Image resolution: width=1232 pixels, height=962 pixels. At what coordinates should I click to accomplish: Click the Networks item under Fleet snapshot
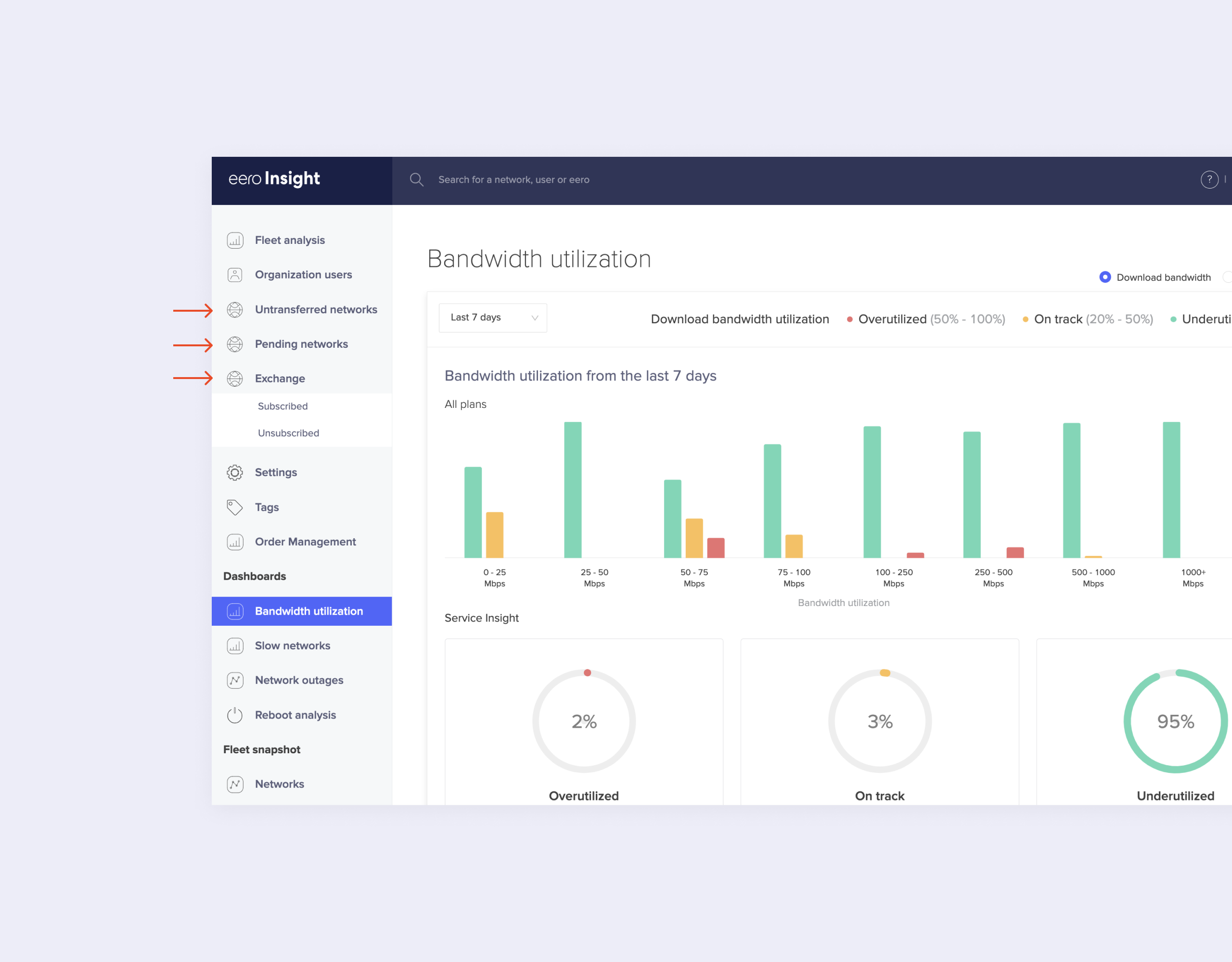click(x=280, y=783)
